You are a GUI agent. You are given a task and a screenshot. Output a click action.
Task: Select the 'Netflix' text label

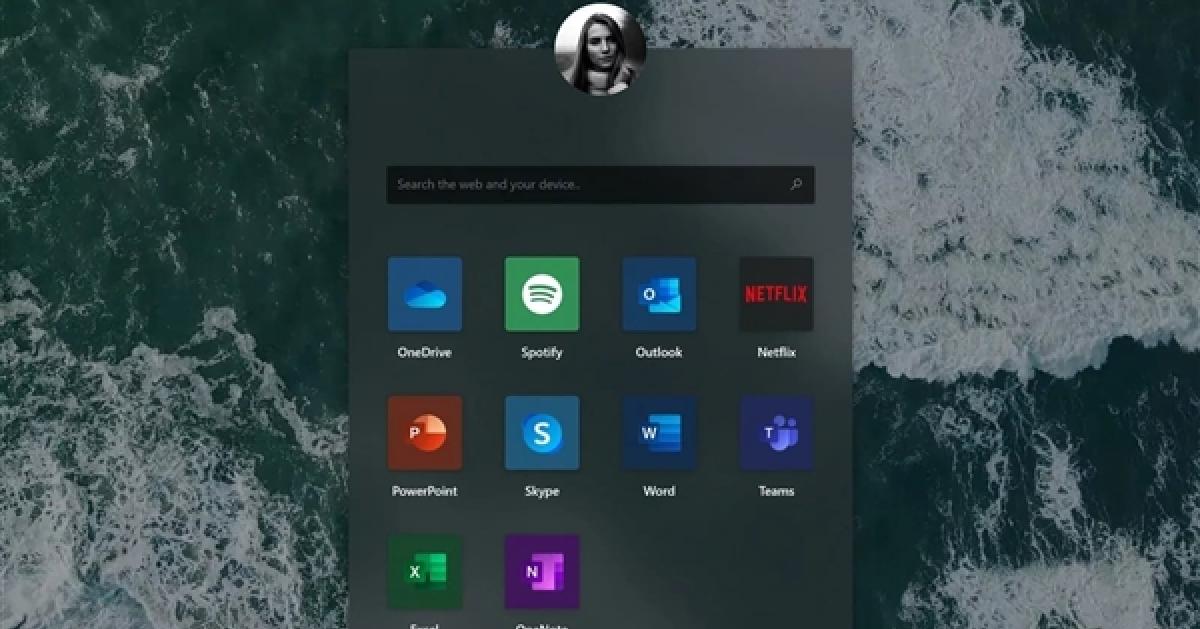[x=776, y=352]
